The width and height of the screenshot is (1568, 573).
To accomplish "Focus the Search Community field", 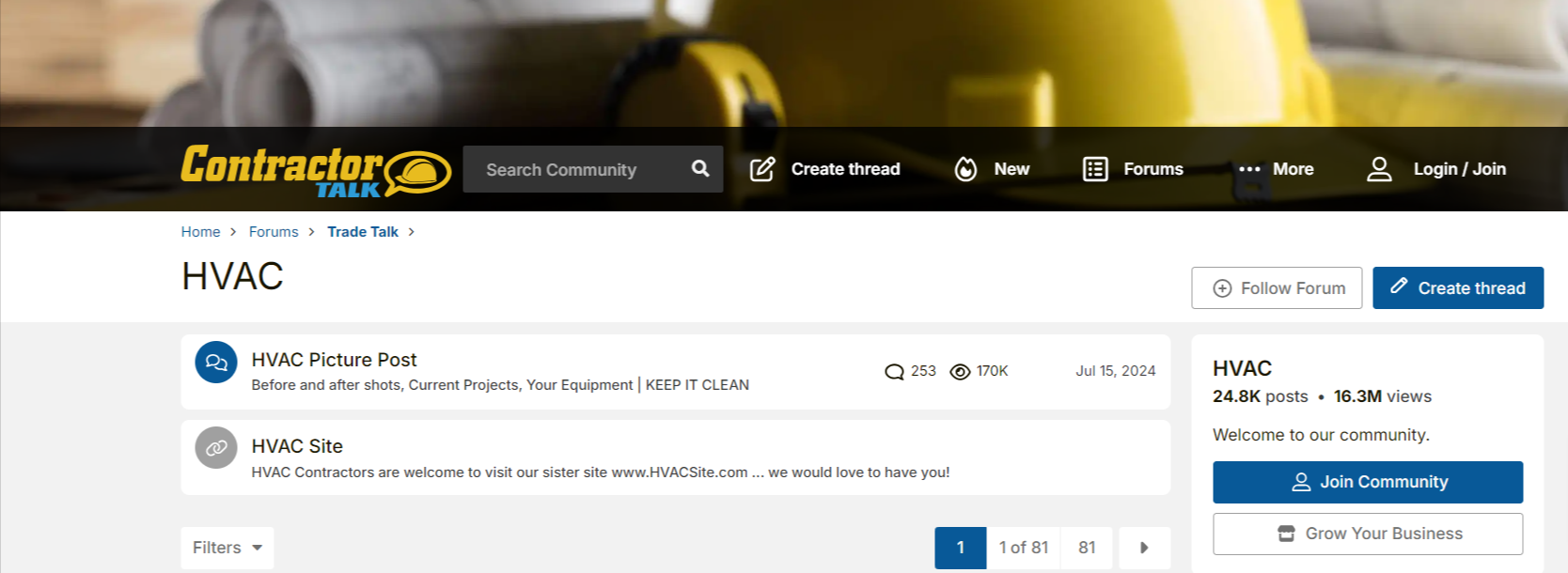I will coord(592,169).
